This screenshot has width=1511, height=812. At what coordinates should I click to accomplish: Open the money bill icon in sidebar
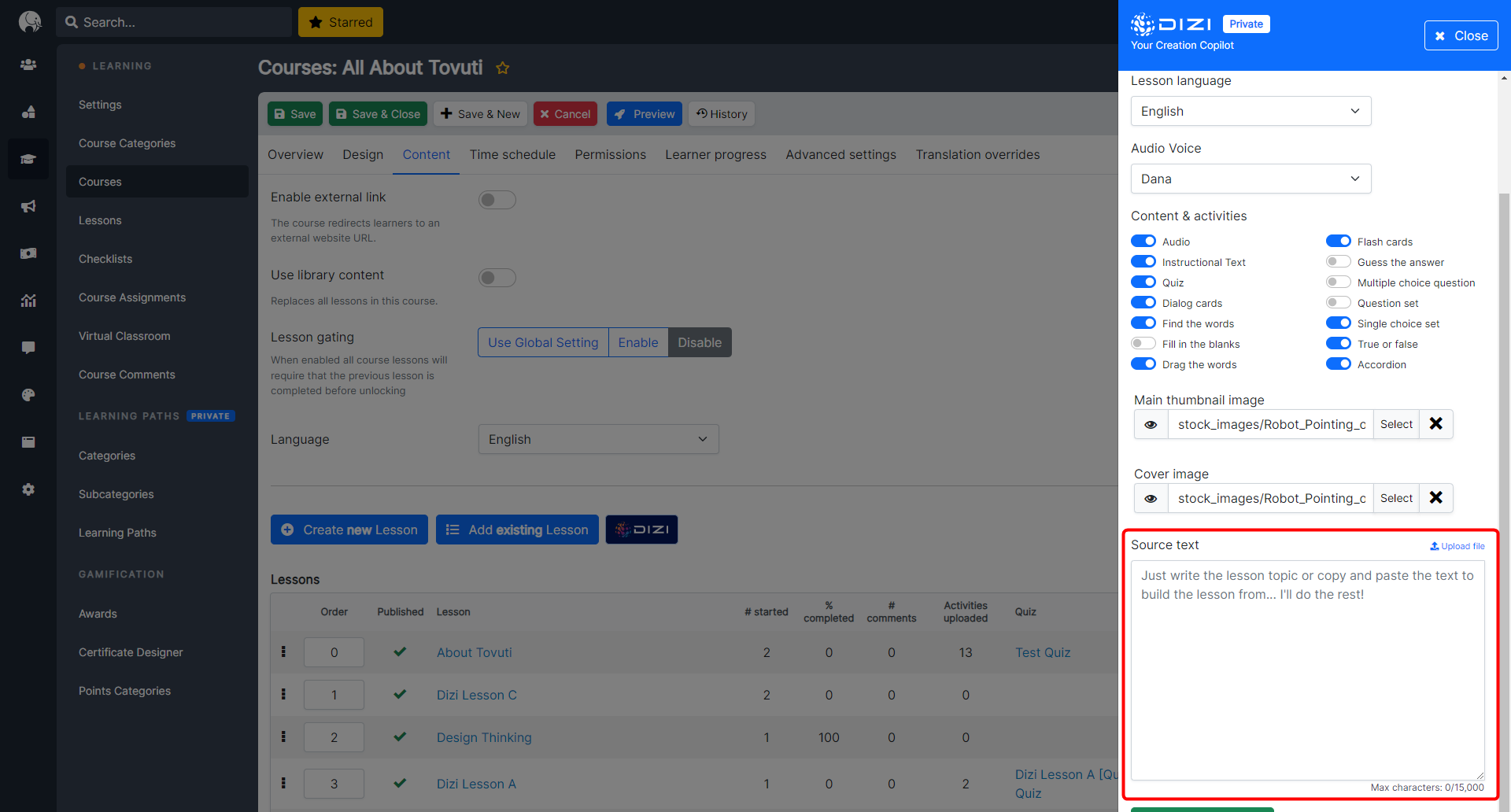click(x=28, y=253)
